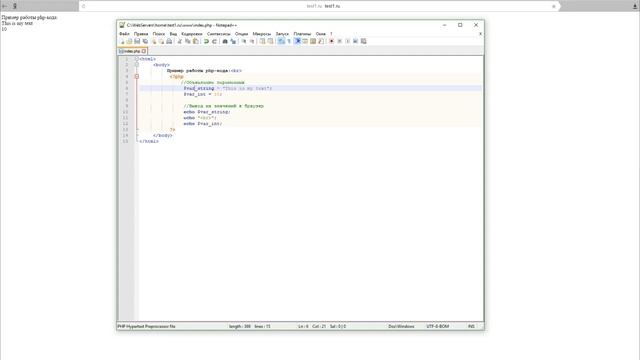Click the Playback macro icon
Image resolution: width=640 pixels, height=360 pixels.
pos(347,41)
